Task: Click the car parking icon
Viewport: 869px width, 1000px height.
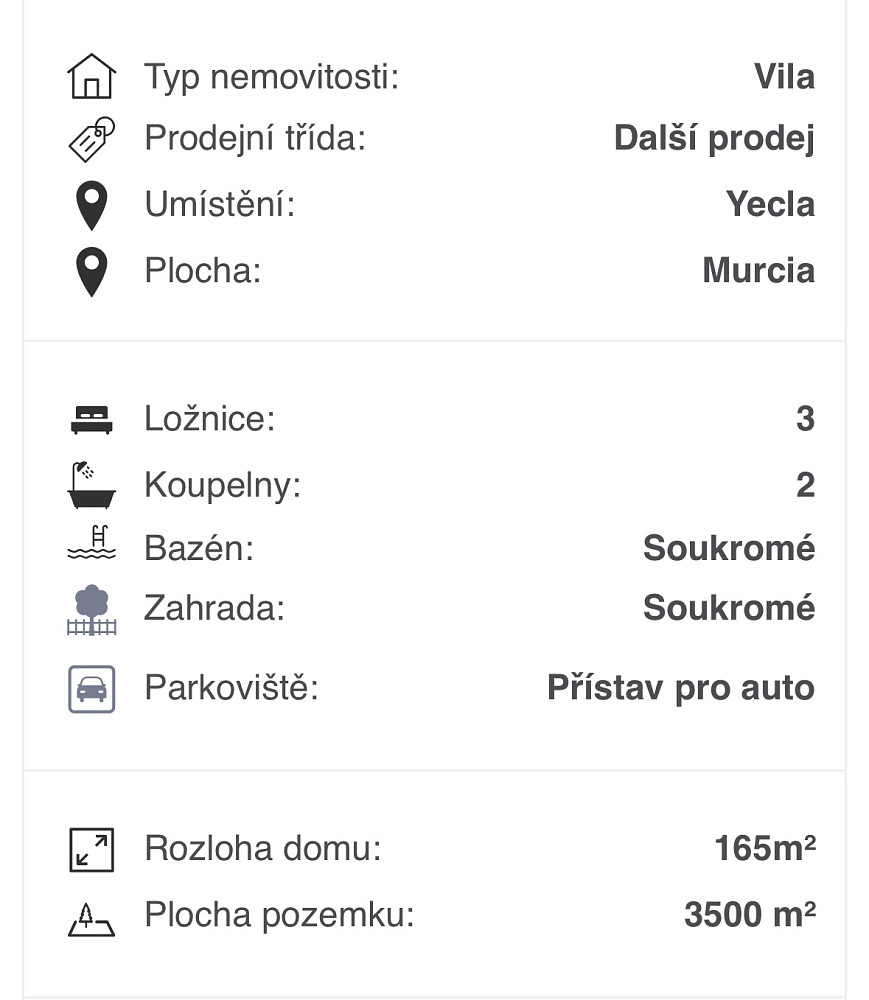Action: click(92, 689)
